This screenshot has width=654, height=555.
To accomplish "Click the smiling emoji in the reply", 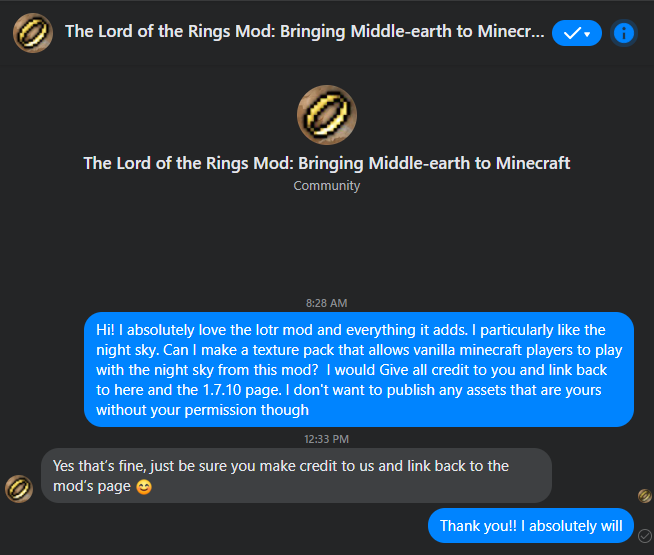I will [x=144, y=487].
